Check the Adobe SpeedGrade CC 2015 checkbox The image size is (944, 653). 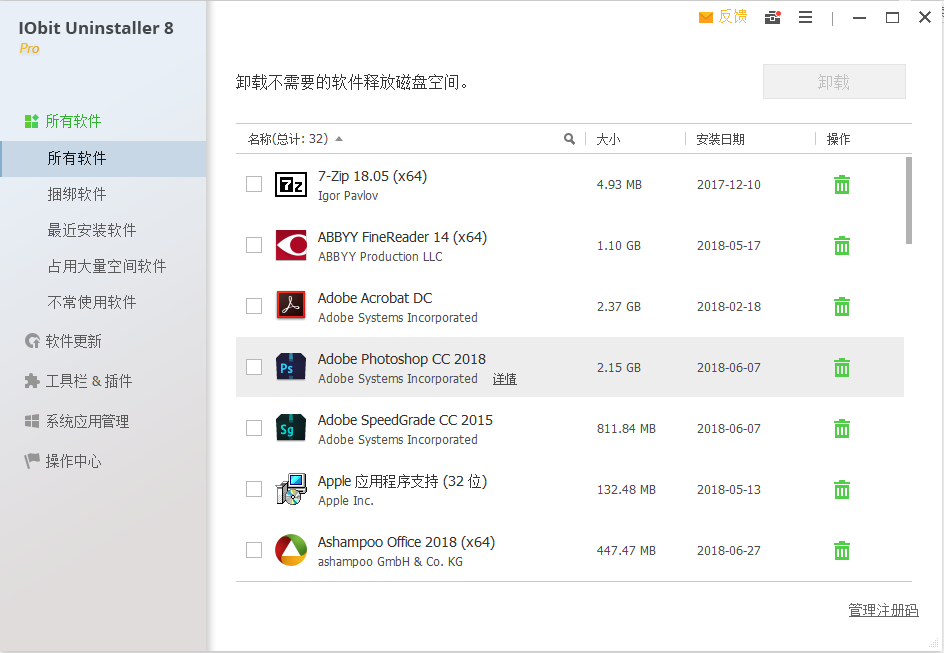[254, 428]
